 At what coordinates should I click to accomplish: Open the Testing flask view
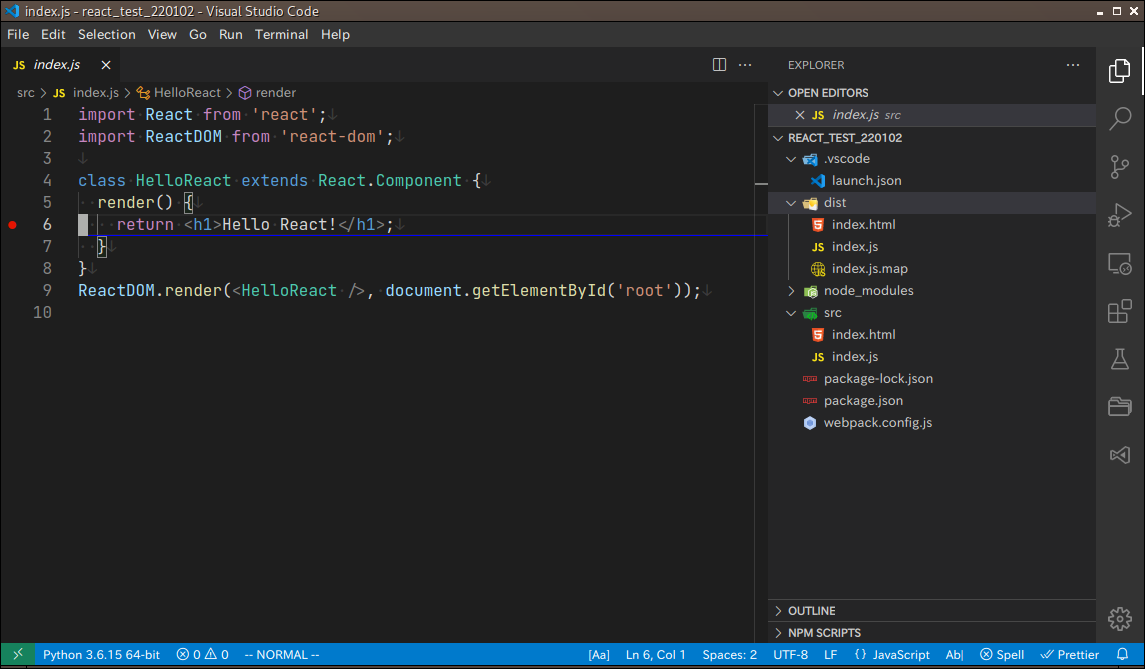[1119, 359]
